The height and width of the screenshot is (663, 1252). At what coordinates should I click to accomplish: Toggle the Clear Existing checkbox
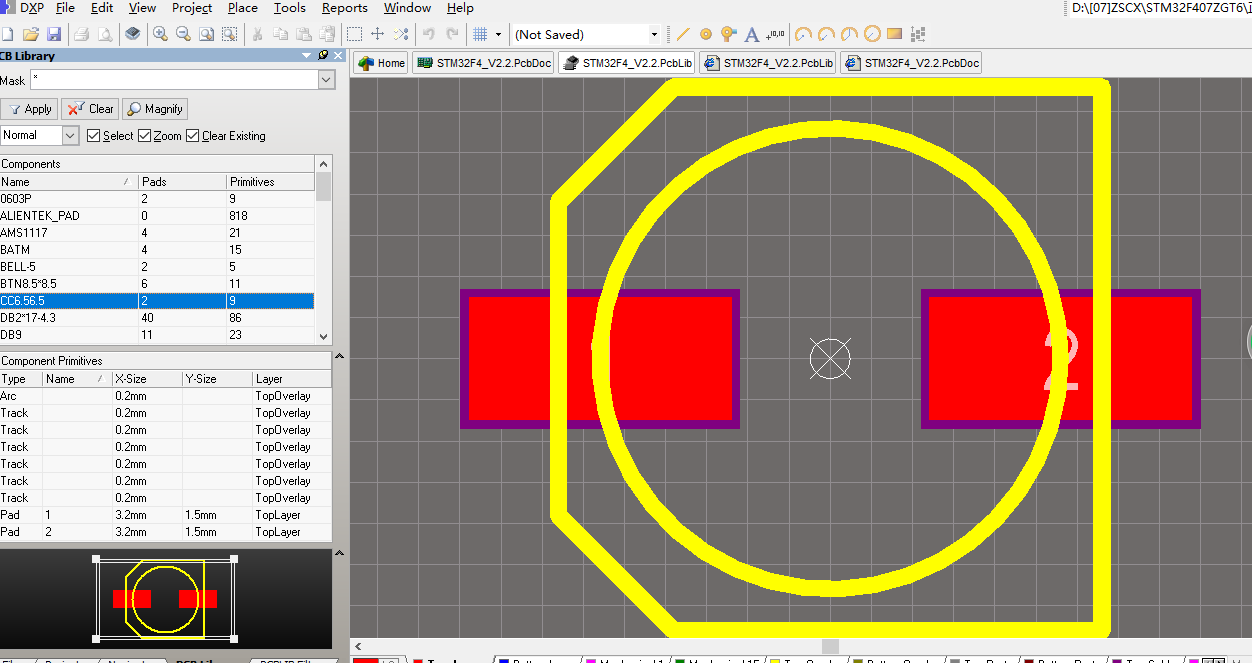[x=192, y=136]
